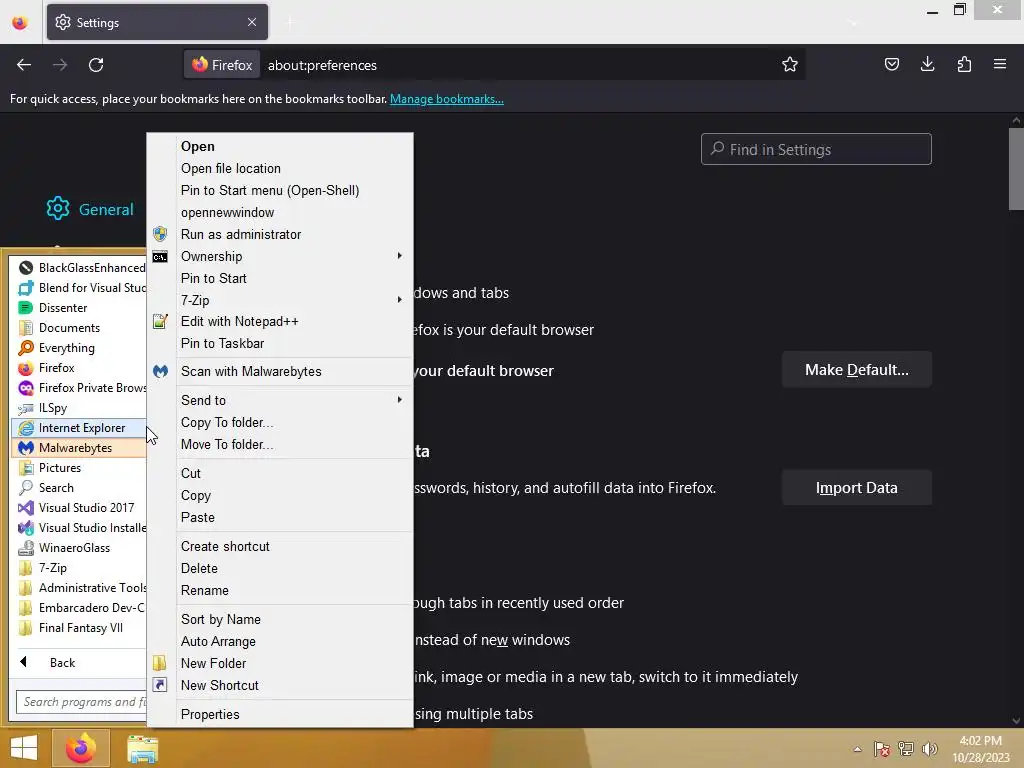1024x768 pixels.
Task: Open the Final Fantasy VII folder
Action: click(78, 628)
